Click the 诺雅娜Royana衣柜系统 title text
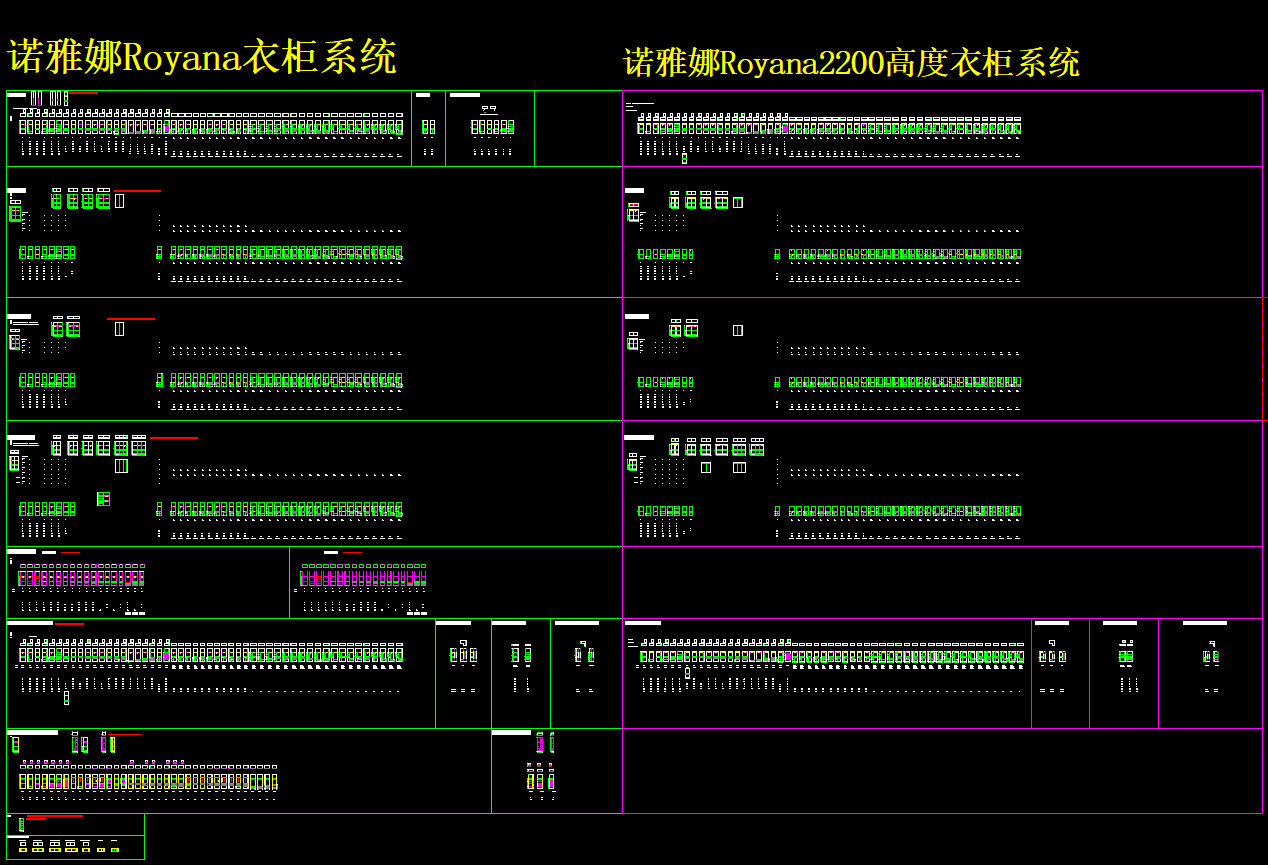Image resolution: width=1268 pixels, height=865 pixels. pos(202,57)
